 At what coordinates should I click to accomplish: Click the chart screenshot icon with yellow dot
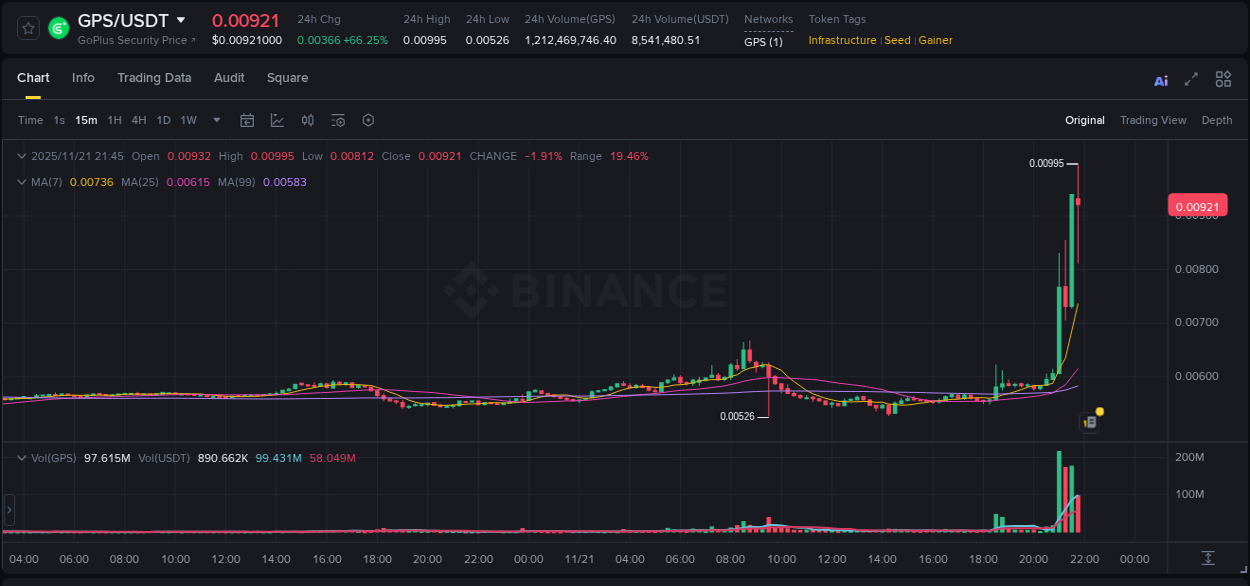(1089, 422)
